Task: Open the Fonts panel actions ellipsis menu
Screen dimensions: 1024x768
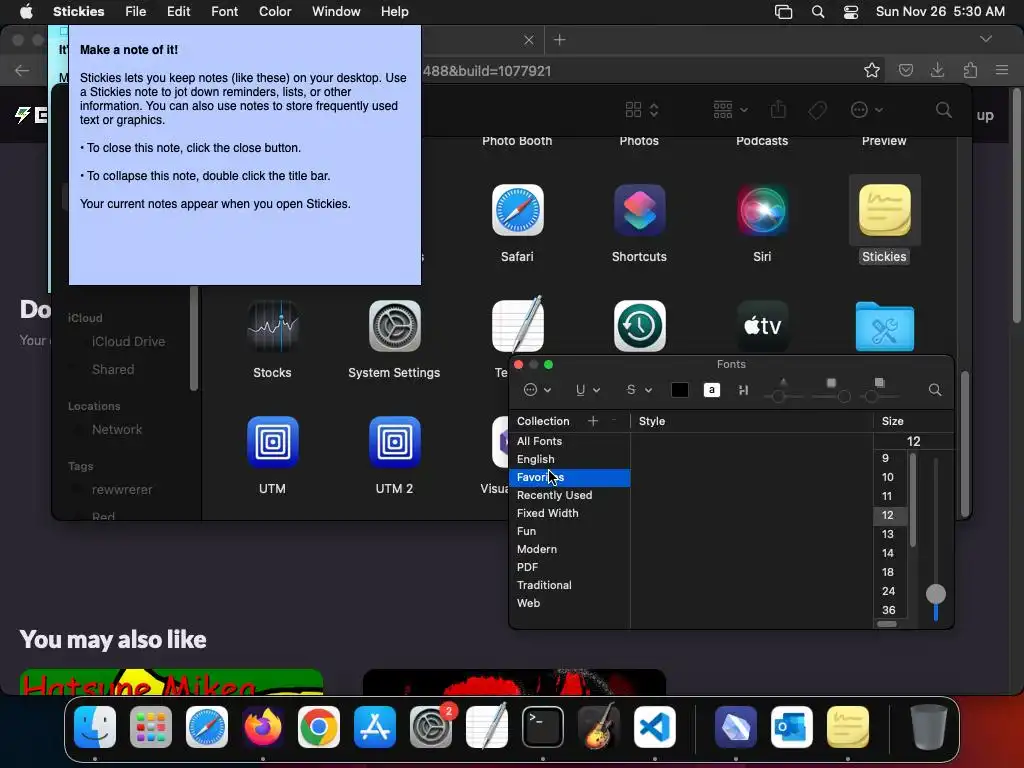Action: 537,390
